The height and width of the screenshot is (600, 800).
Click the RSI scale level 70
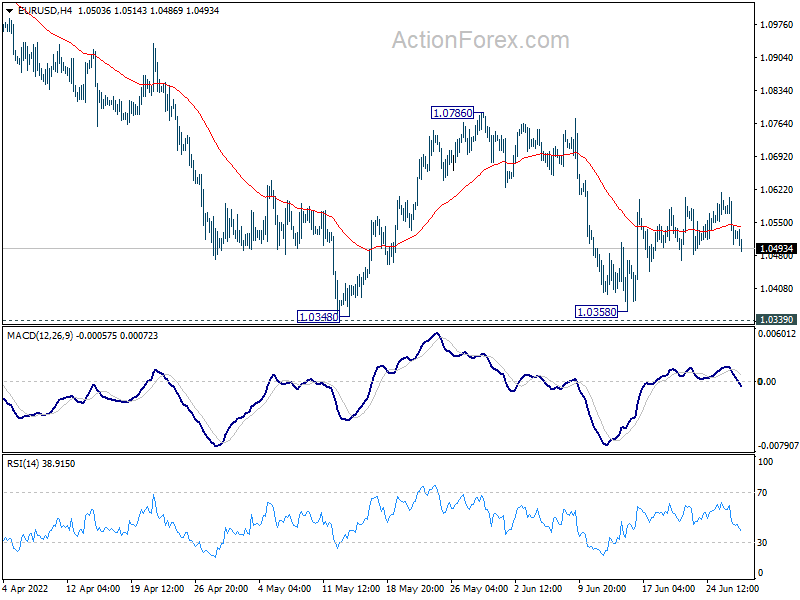762,493
